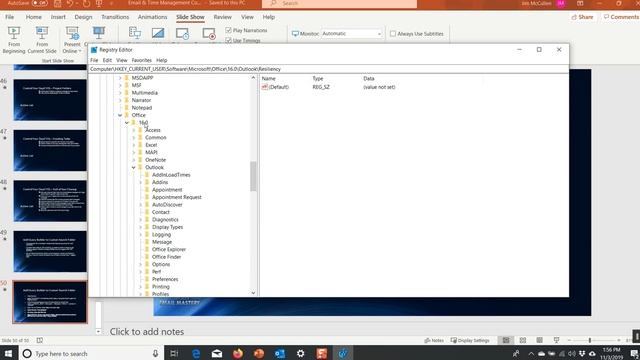Click the Record Slide Show icon
The width and height of the screenshot is (640, 360).
coord(209,34)
